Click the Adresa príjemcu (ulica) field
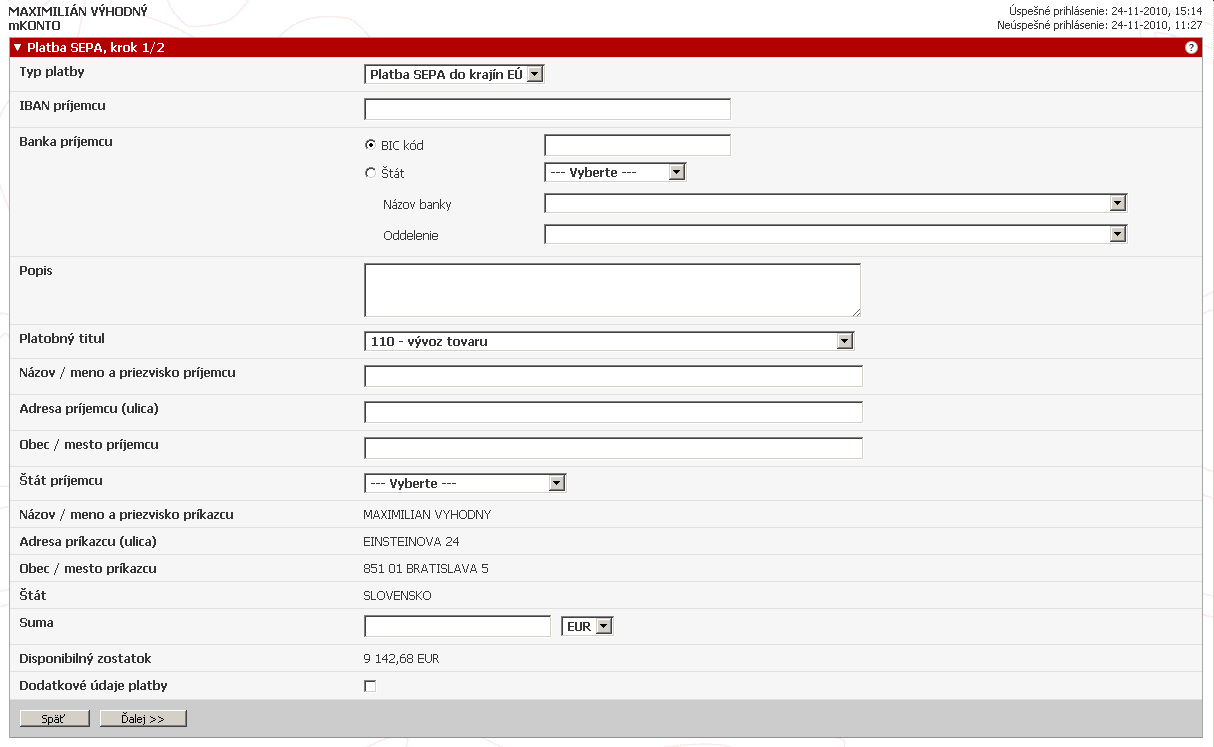Image resolution: width=1214 pixels, height=747 pixels. click(x=613, y=412)
